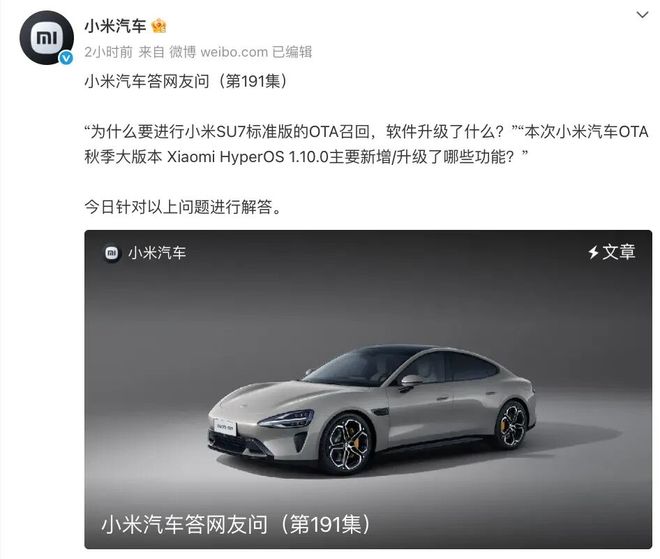Open the Xiaomi MI logo profile avatar
Screen dimensions: 660x559
pyautogui.click(x=46, y=38)
